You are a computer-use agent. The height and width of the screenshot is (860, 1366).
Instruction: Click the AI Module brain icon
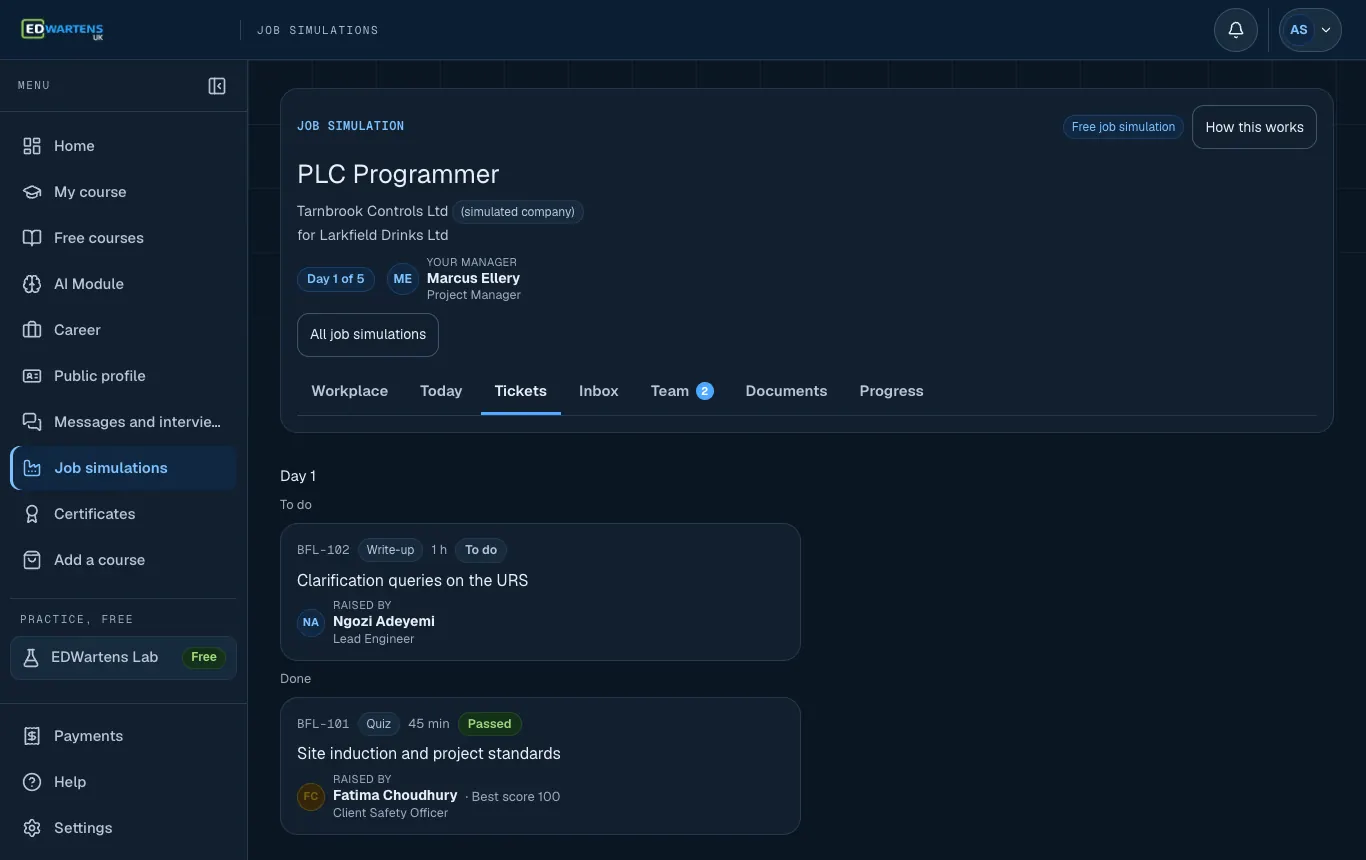point(32,284)
